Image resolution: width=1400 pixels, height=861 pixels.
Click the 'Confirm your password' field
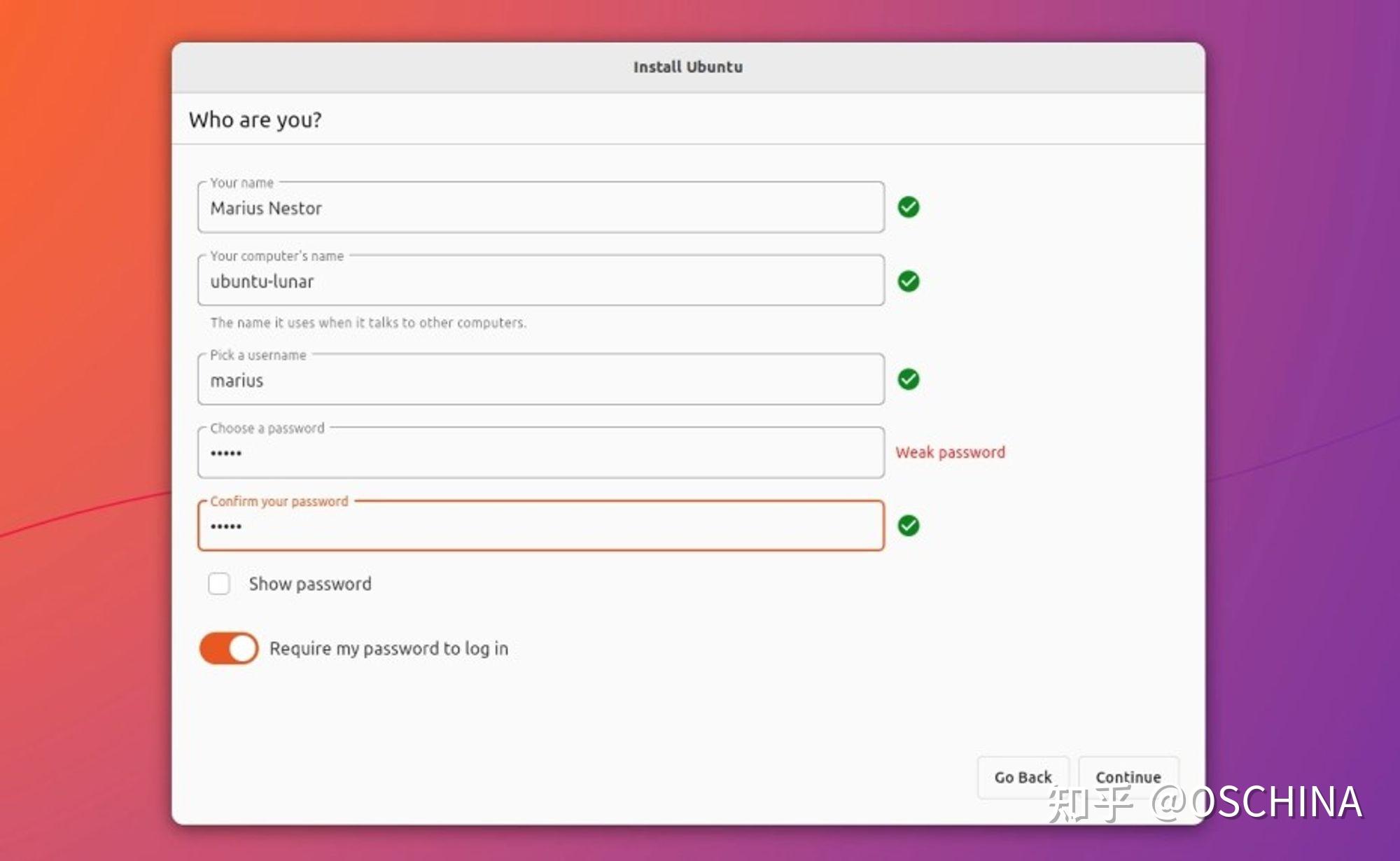tap(541, 526)
